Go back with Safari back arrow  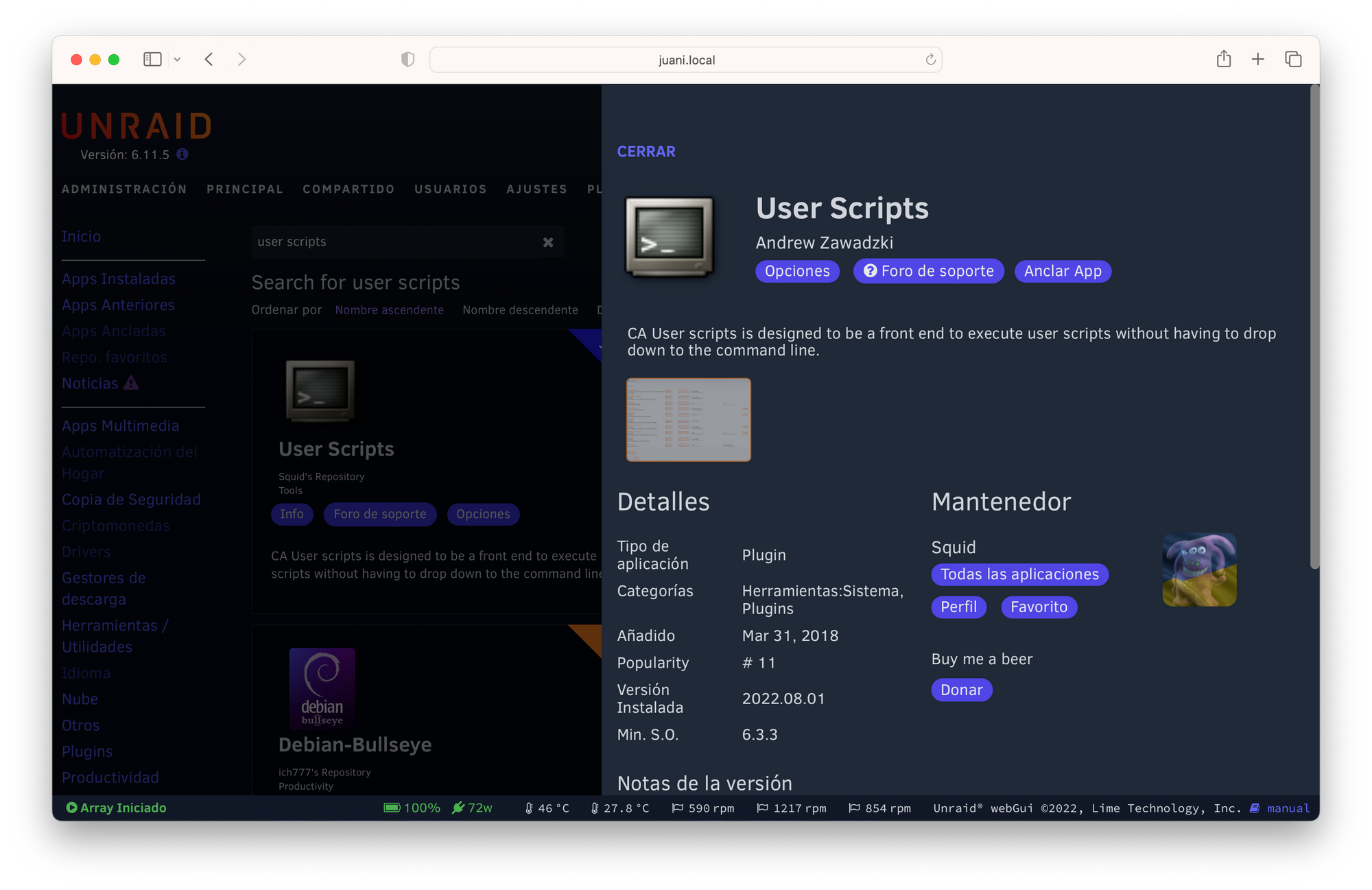(209, 60)
